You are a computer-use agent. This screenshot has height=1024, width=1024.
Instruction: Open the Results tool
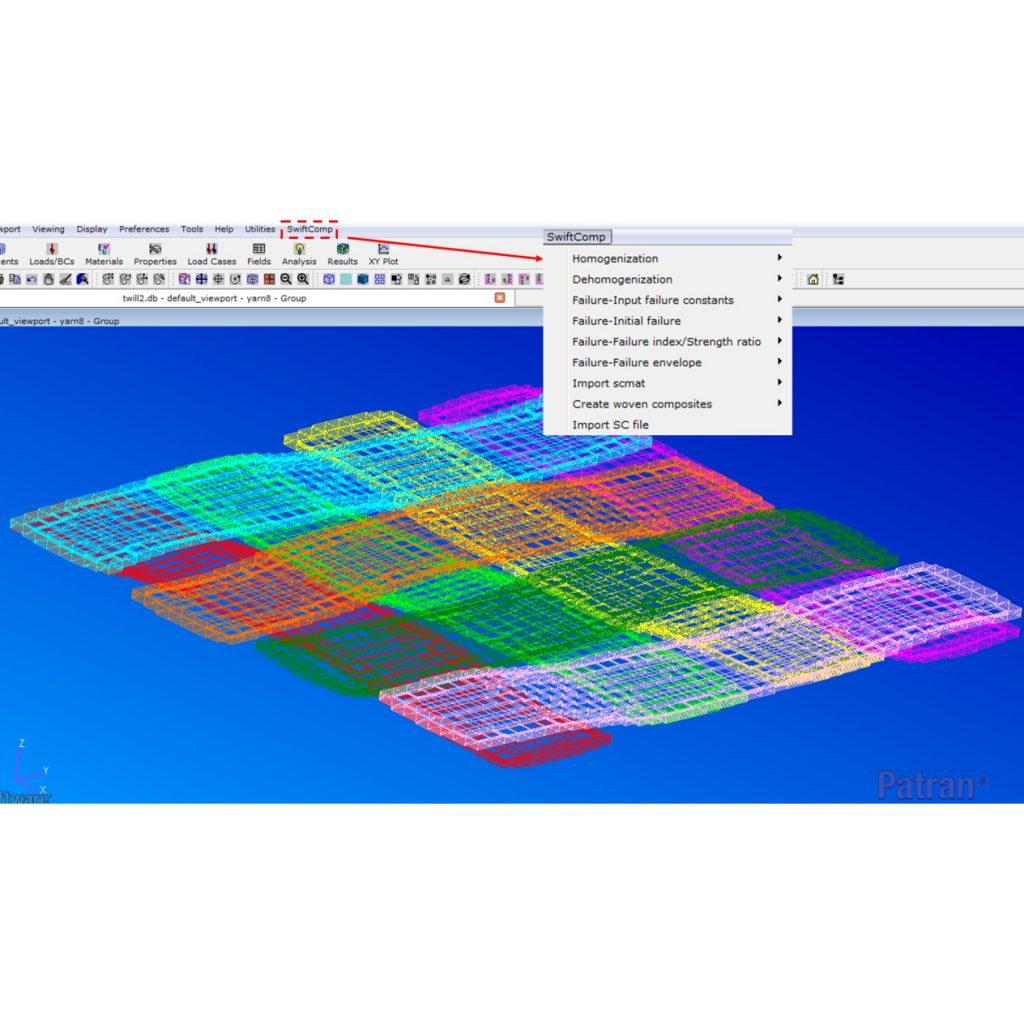(x=342, y=253)
